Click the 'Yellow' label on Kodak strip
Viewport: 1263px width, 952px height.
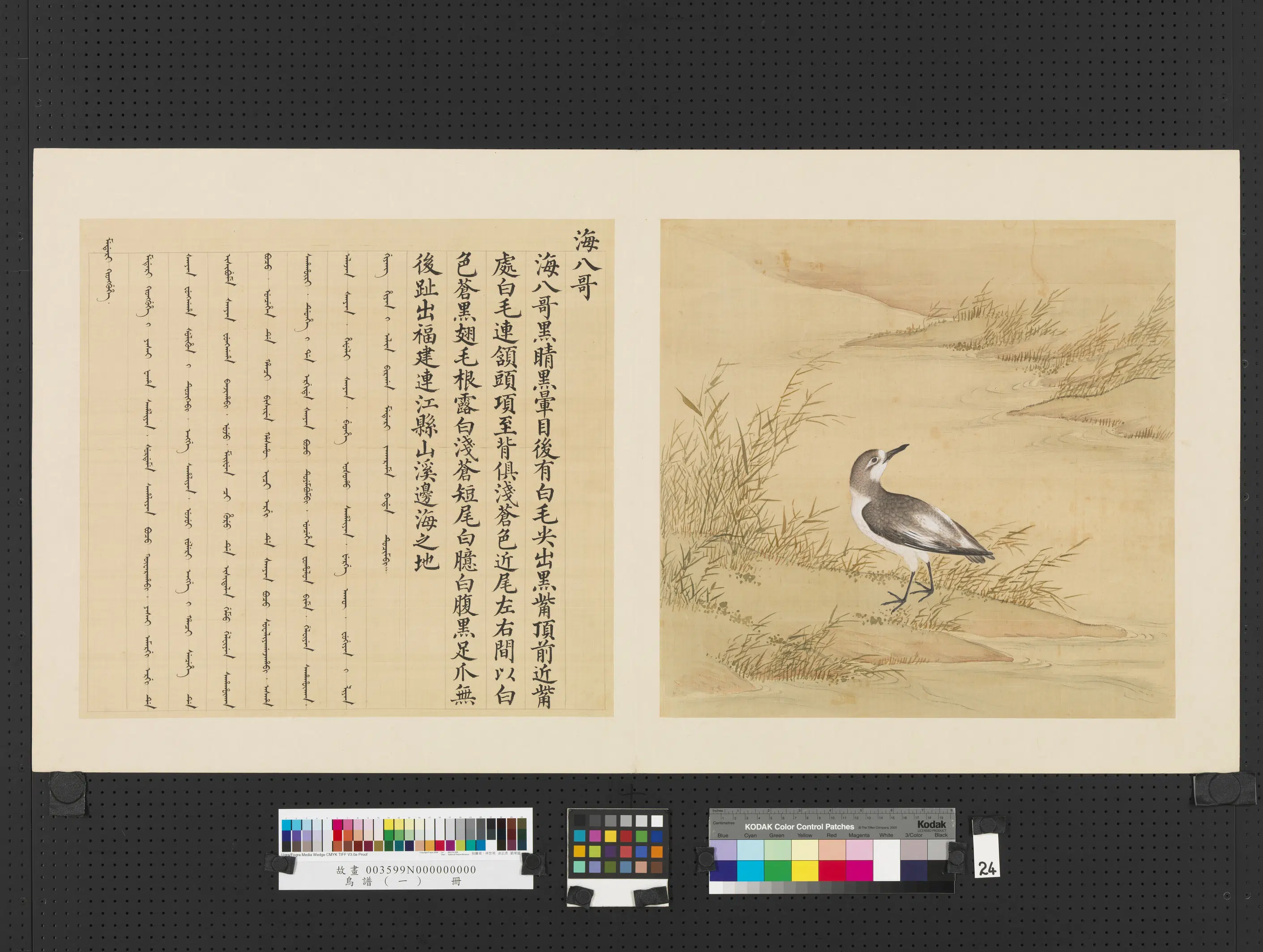click(805, 836)
